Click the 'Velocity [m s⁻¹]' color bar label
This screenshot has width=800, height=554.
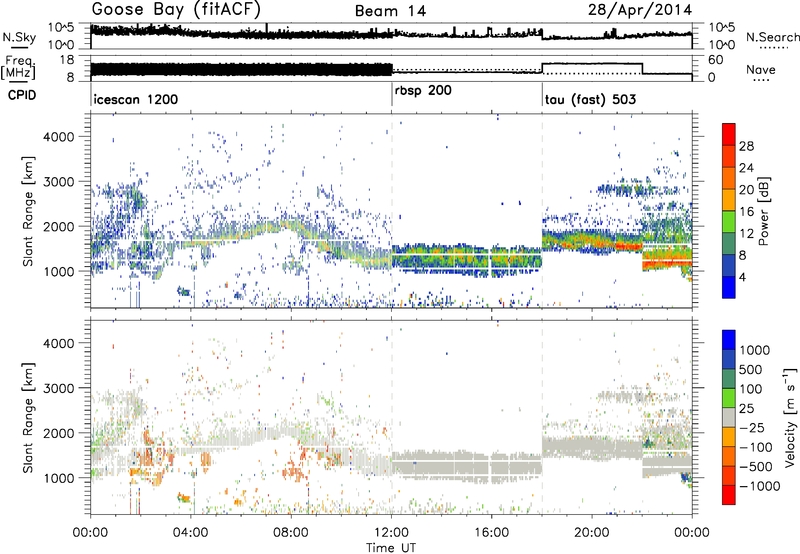click(790, 417)
